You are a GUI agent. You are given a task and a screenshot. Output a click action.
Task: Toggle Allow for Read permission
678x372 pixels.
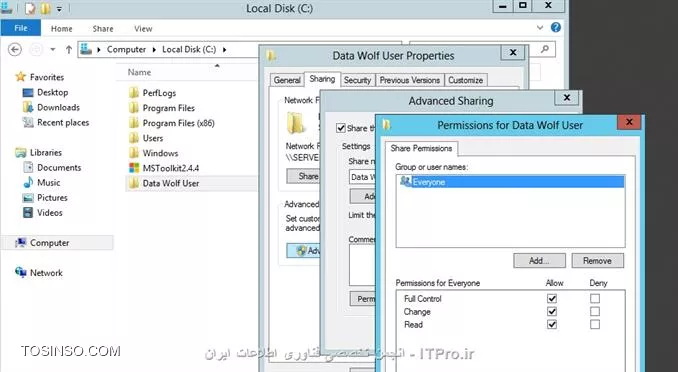pos(552,324)
